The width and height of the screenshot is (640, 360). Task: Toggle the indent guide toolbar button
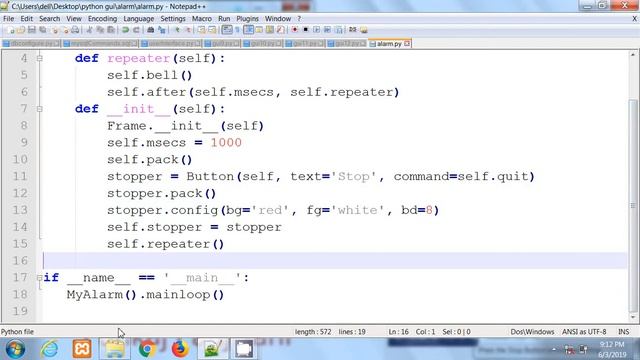point(248,30)
